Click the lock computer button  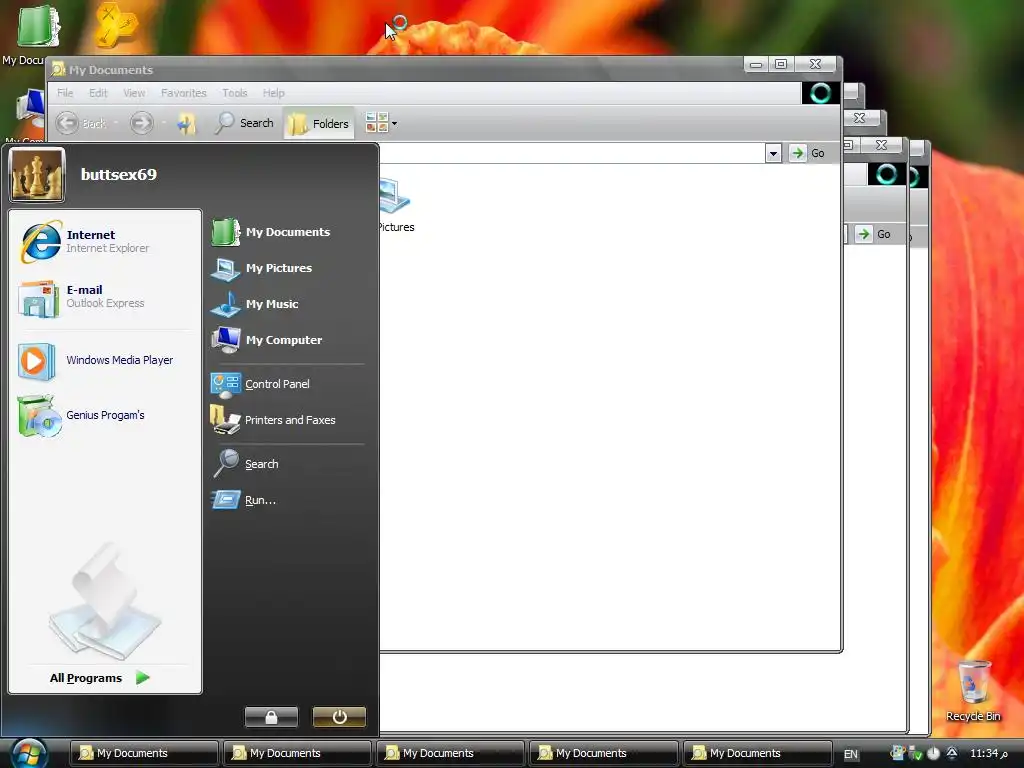pos(271,717)
